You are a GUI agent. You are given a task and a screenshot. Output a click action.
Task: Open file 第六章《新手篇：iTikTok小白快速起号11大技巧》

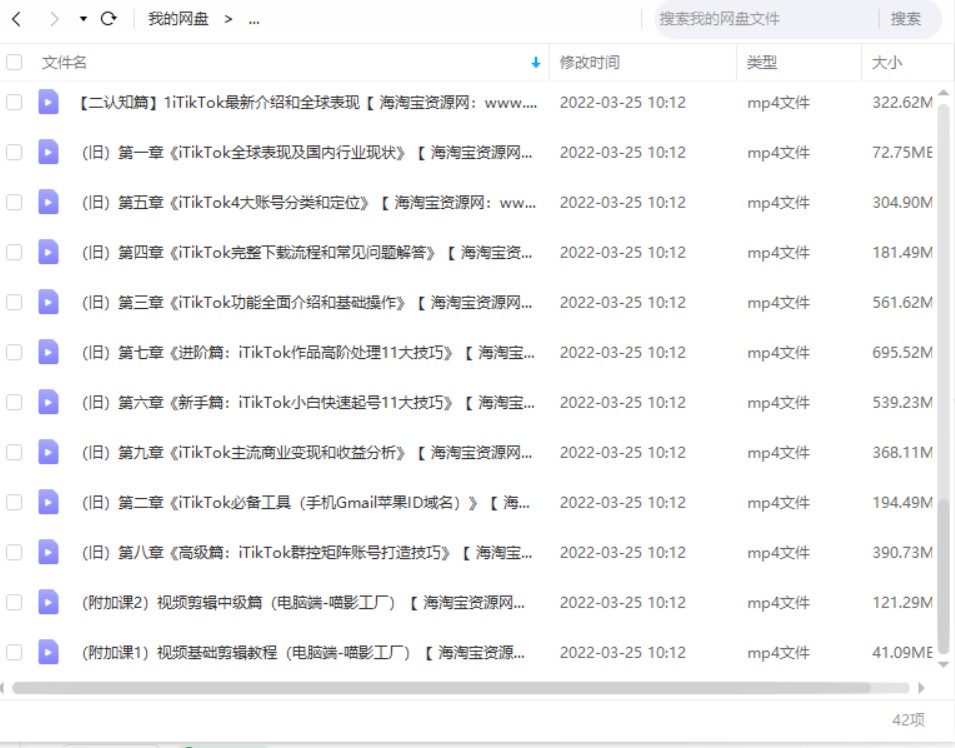point(308,402)
